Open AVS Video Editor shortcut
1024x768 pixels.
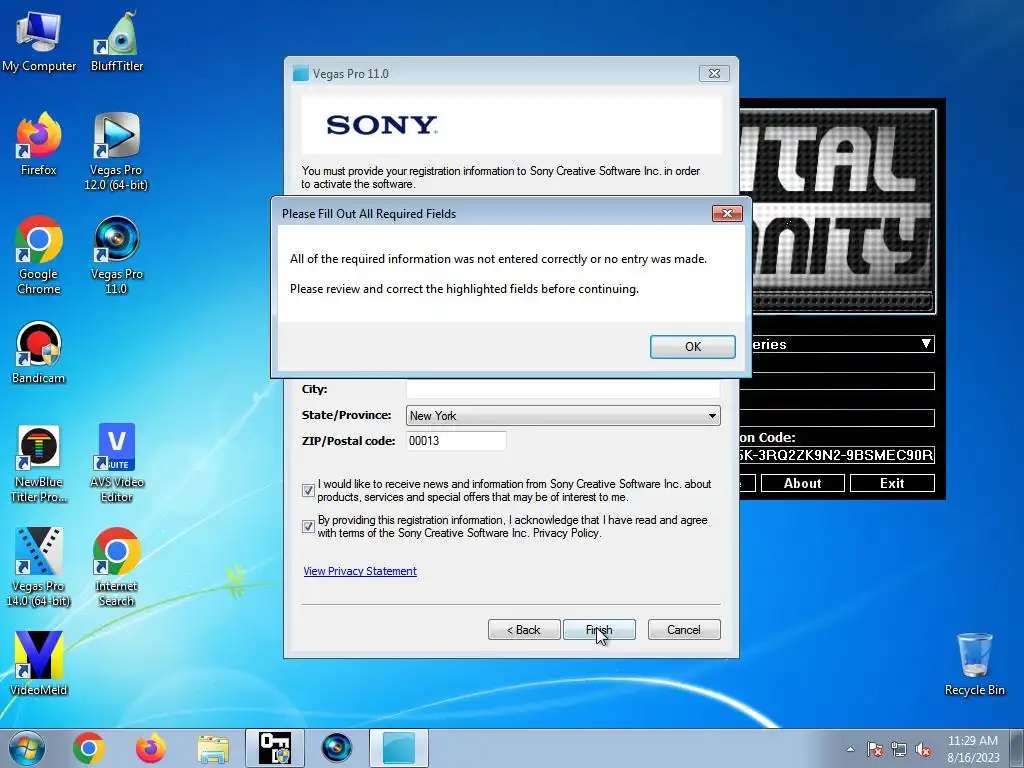tap(117, 464)
